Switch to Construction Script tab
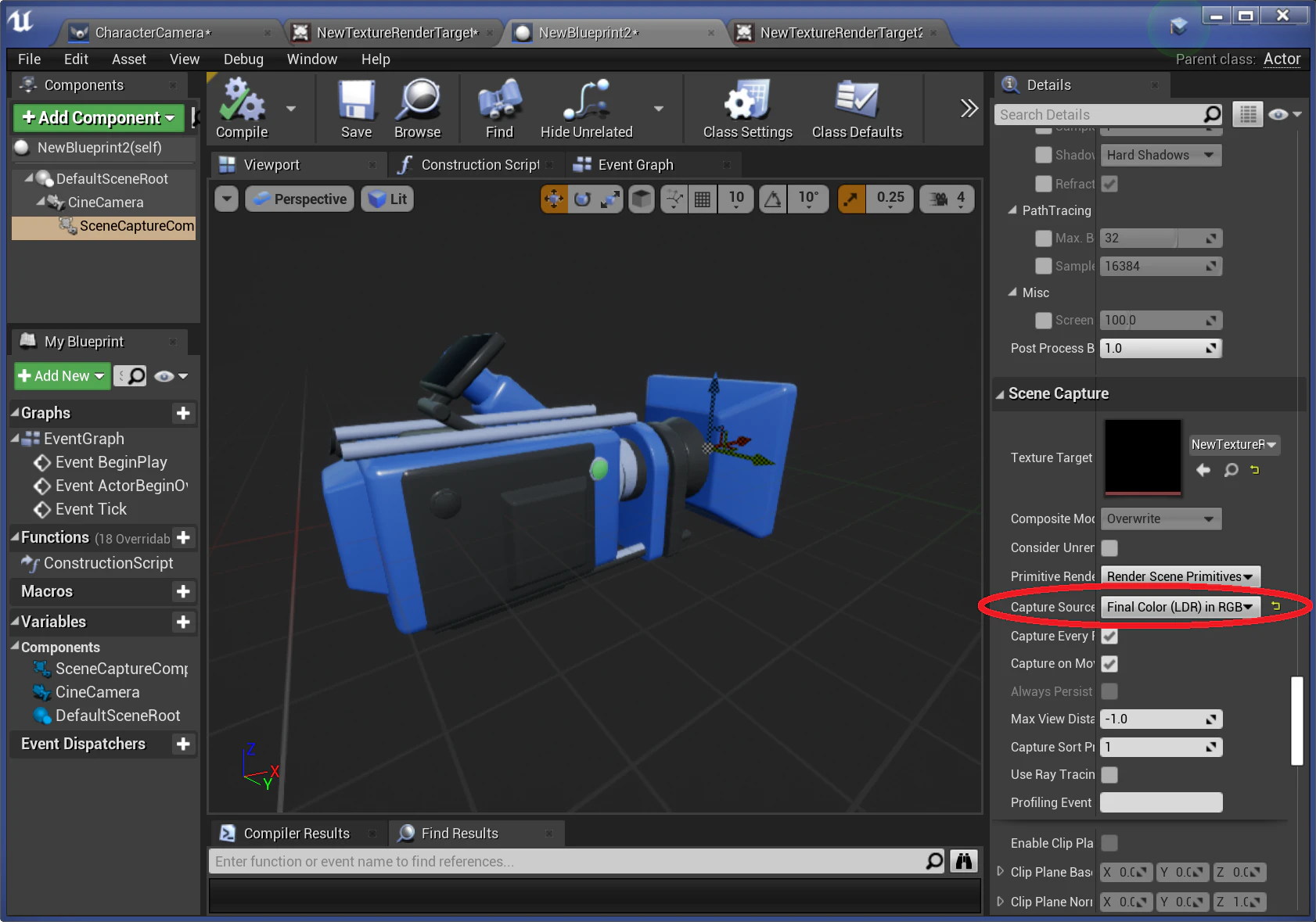 click(x=480, y=165)
